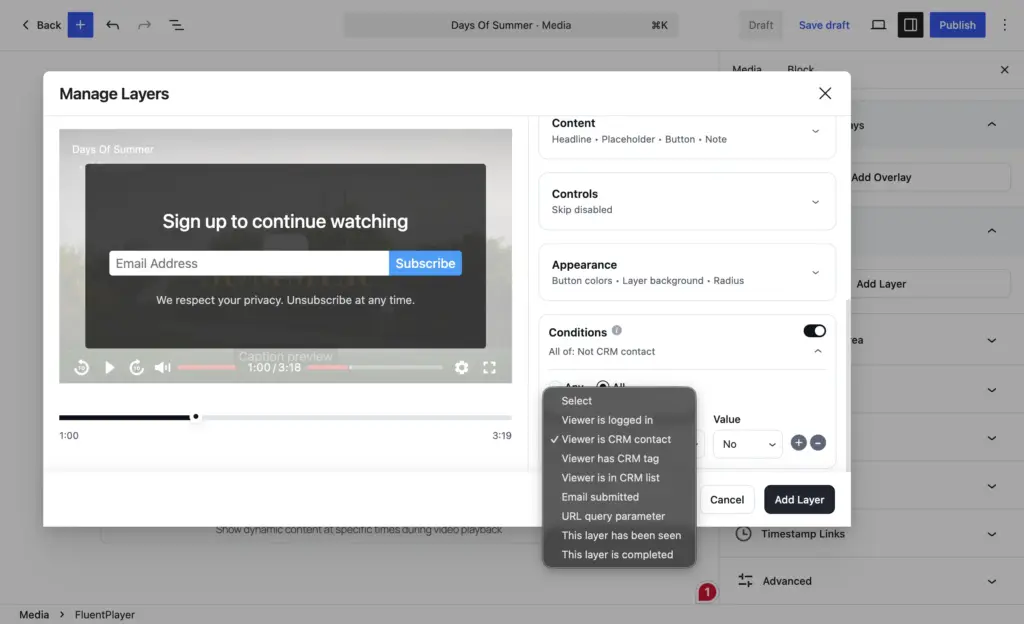The image size is (1024, 624).
Task: Toggle the Conditions switch off
Action: coord(814,331)
